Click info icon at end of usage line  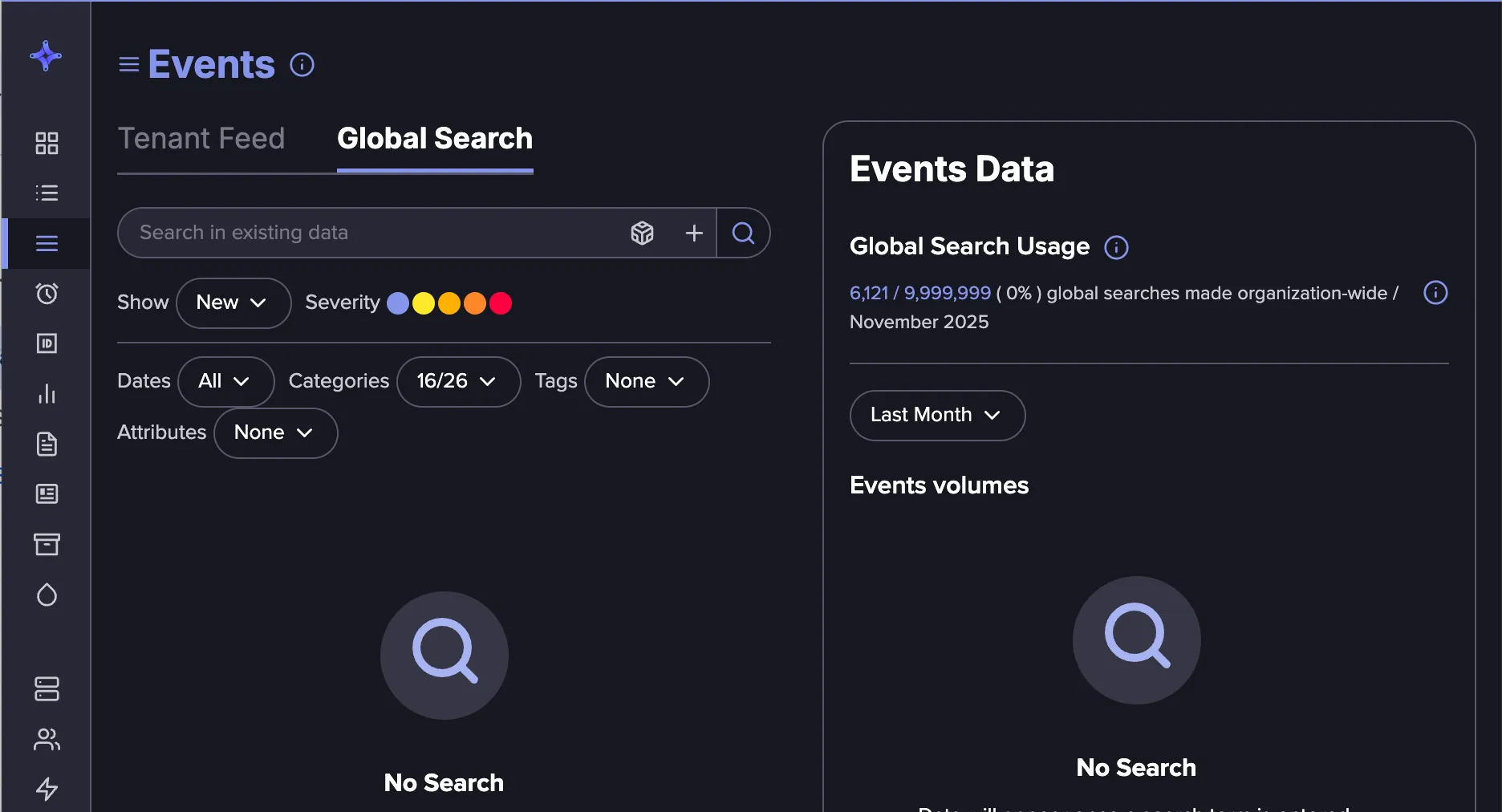point(1435,293)
